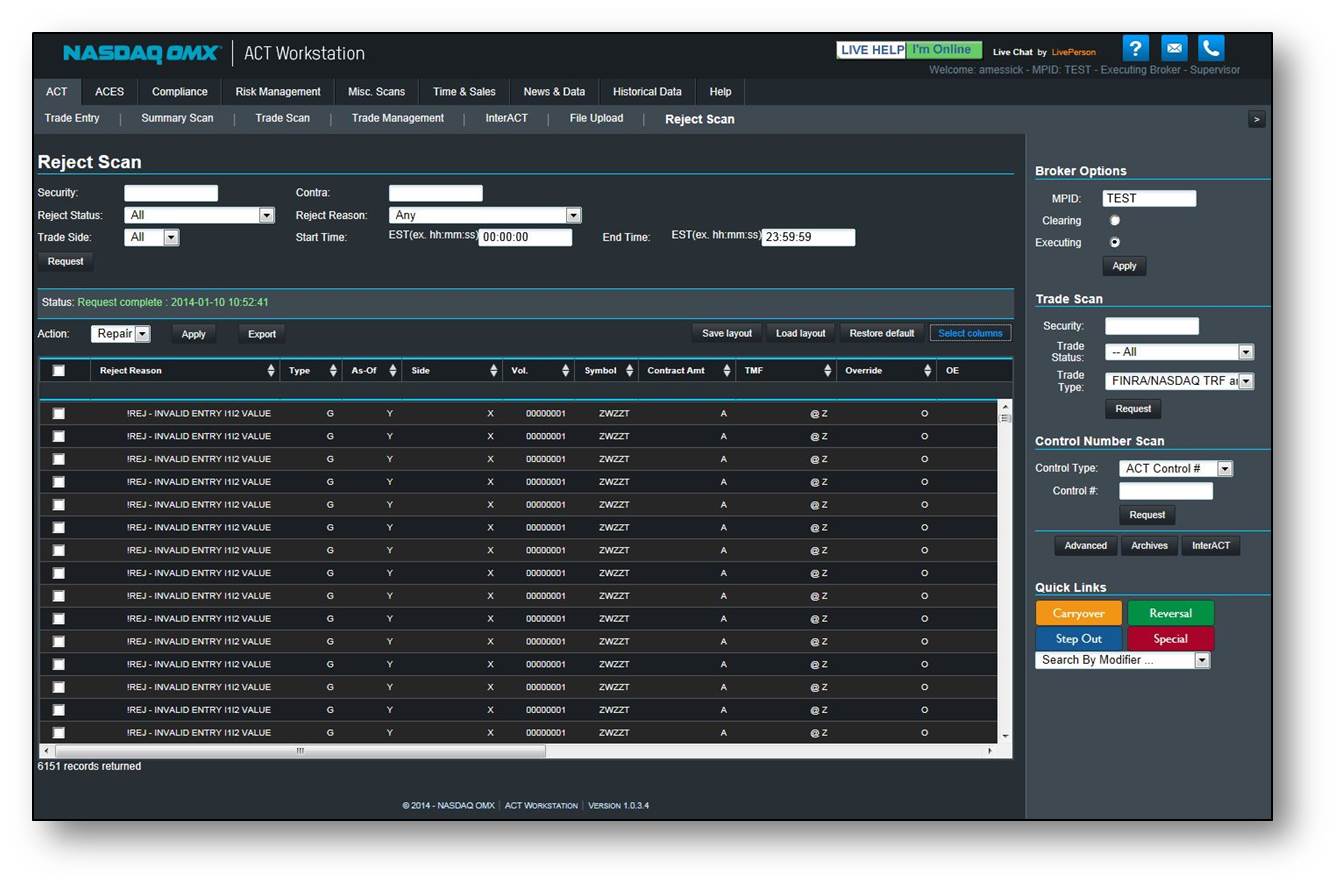
Task: Switch to the ACES tab
Action: 110,92
